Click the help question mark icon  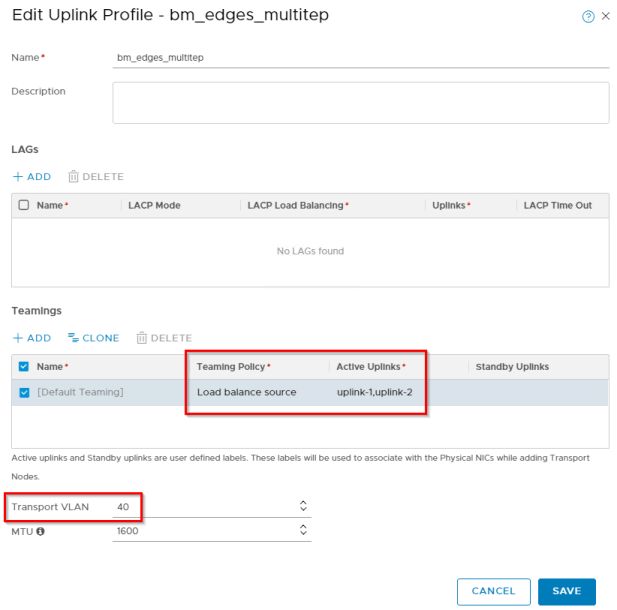point(588,17)
